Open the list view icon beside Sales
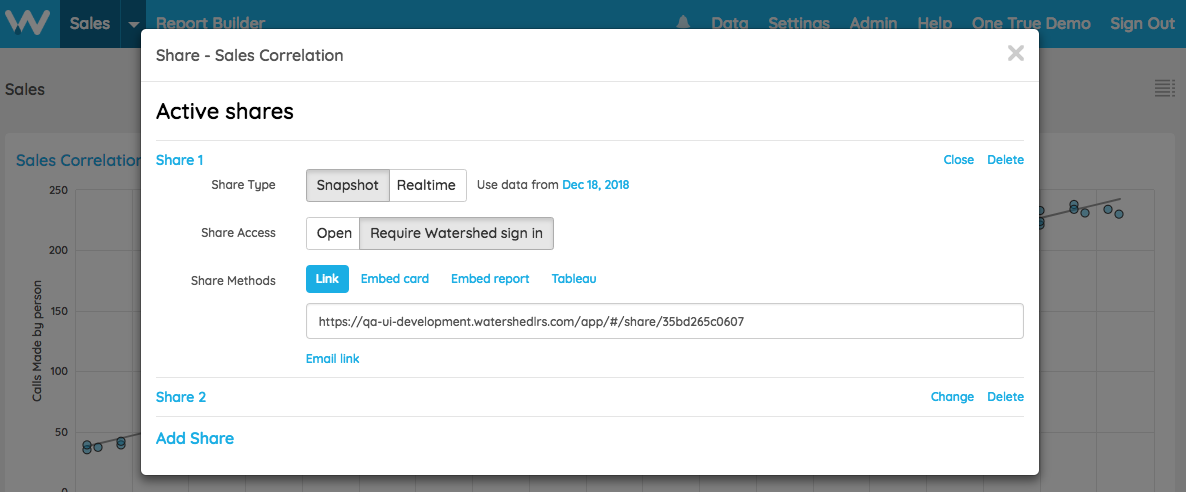1186x492 pixels. (1165, 89)
